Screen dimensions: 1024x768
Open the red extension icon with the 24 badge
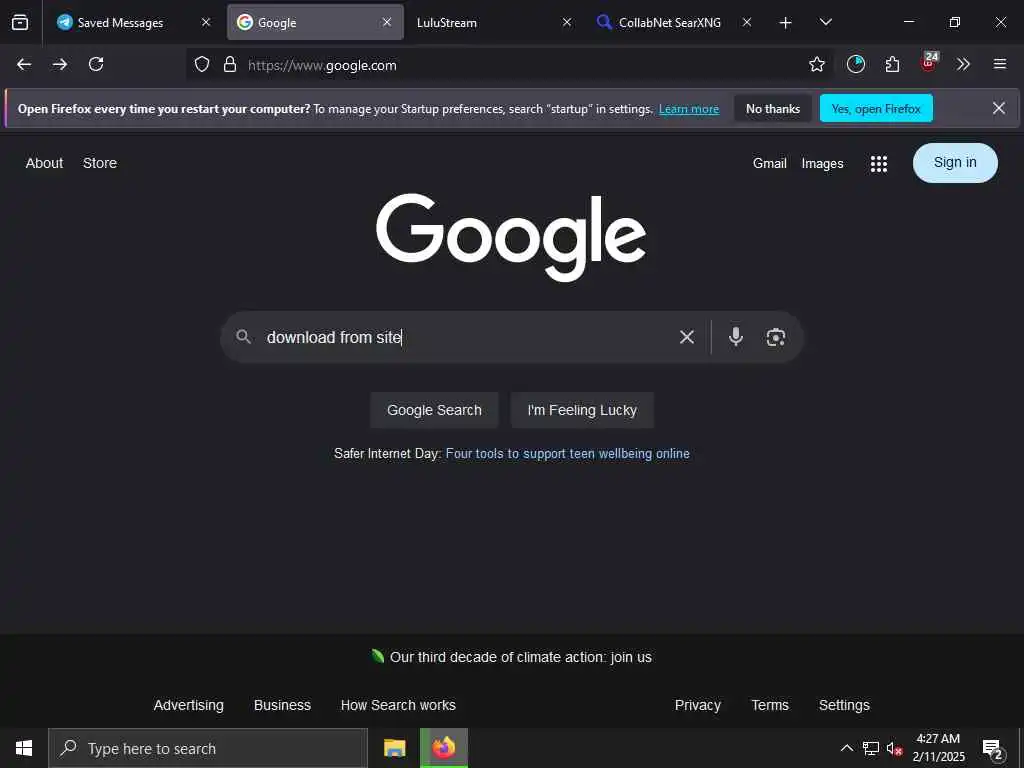click(929, 62)
